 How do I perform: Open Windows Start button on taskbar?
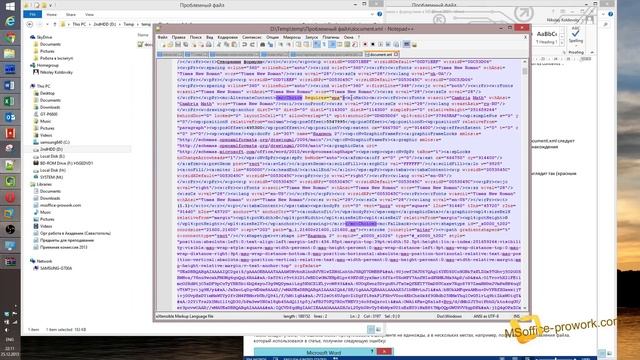point(10,6)
